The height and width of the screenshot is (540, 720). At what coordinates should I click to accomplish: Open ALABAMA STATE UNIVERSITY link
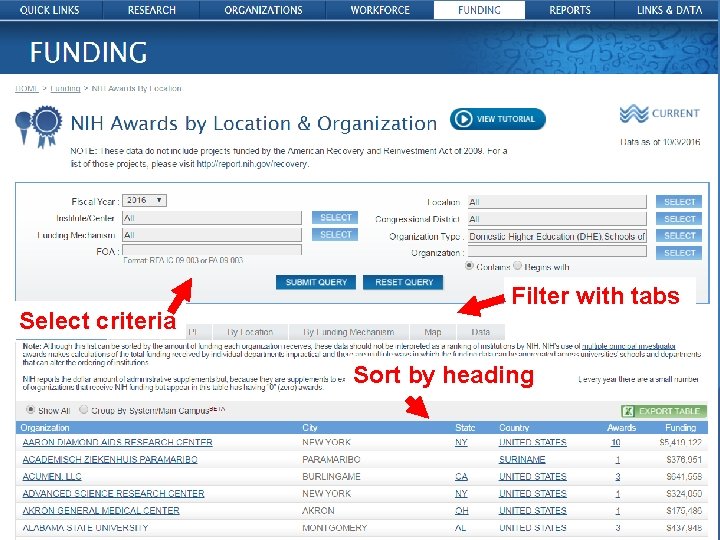[85, 527]
